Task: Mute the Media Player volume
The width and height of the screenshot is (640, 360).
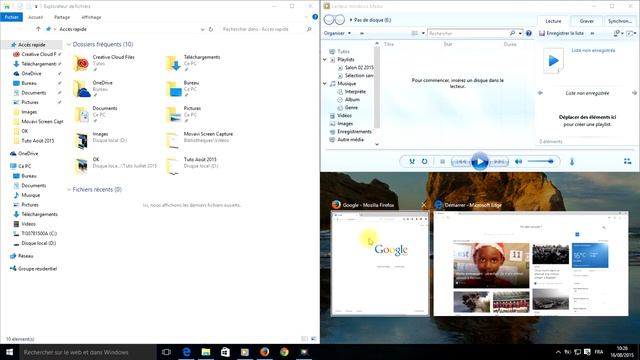Action: (x=518, y=162)
